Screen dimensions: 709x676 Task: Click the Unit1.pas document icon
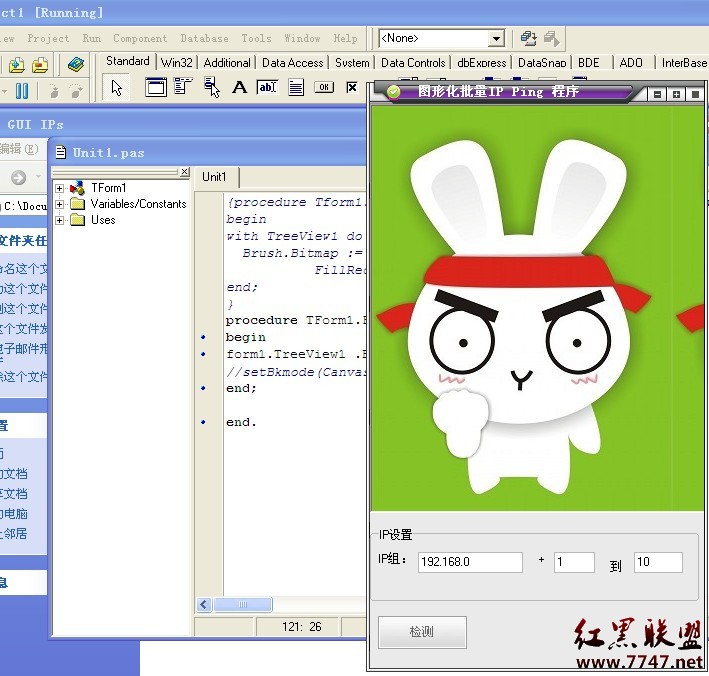click(x=61, y=152)
